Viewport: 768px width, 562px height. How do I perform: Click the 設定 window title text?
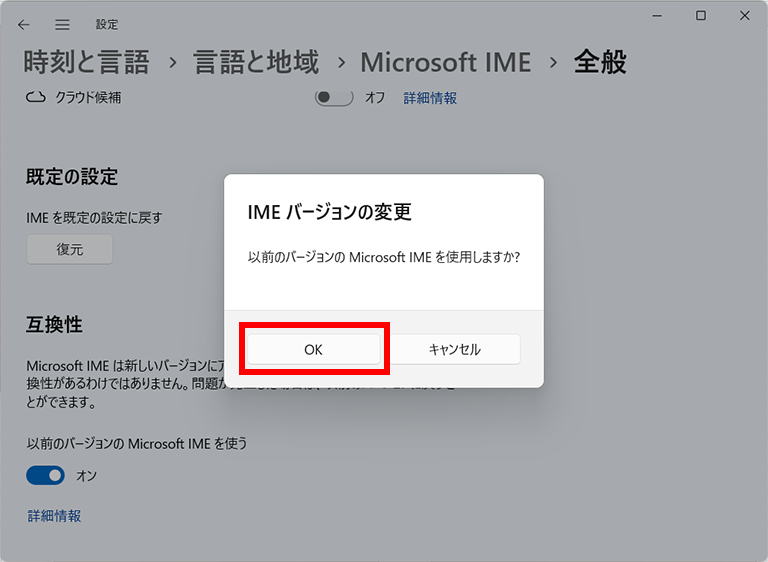tap(107, 24)
